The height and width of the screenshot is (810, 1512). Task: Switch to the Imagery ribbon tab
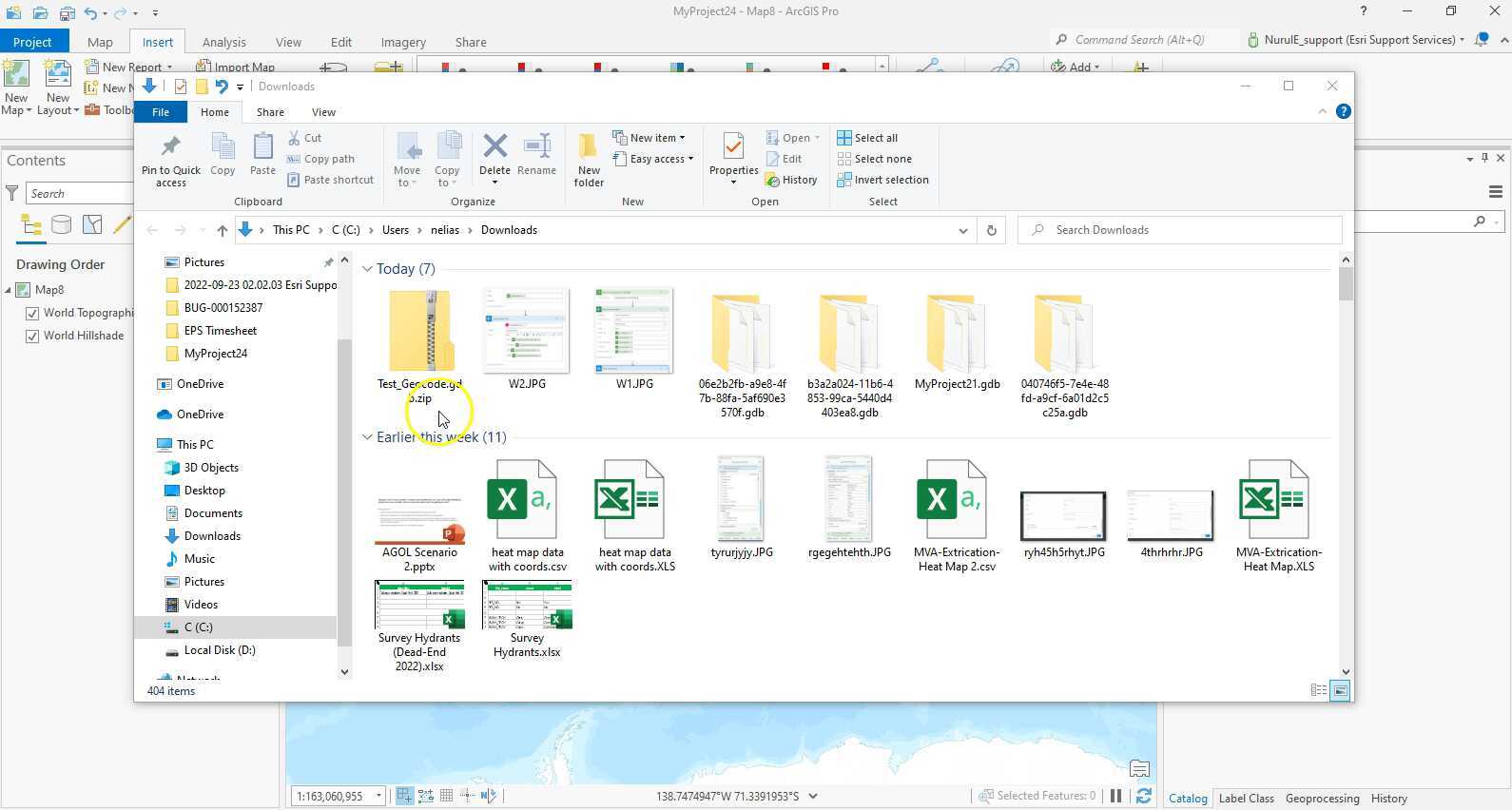403,42
